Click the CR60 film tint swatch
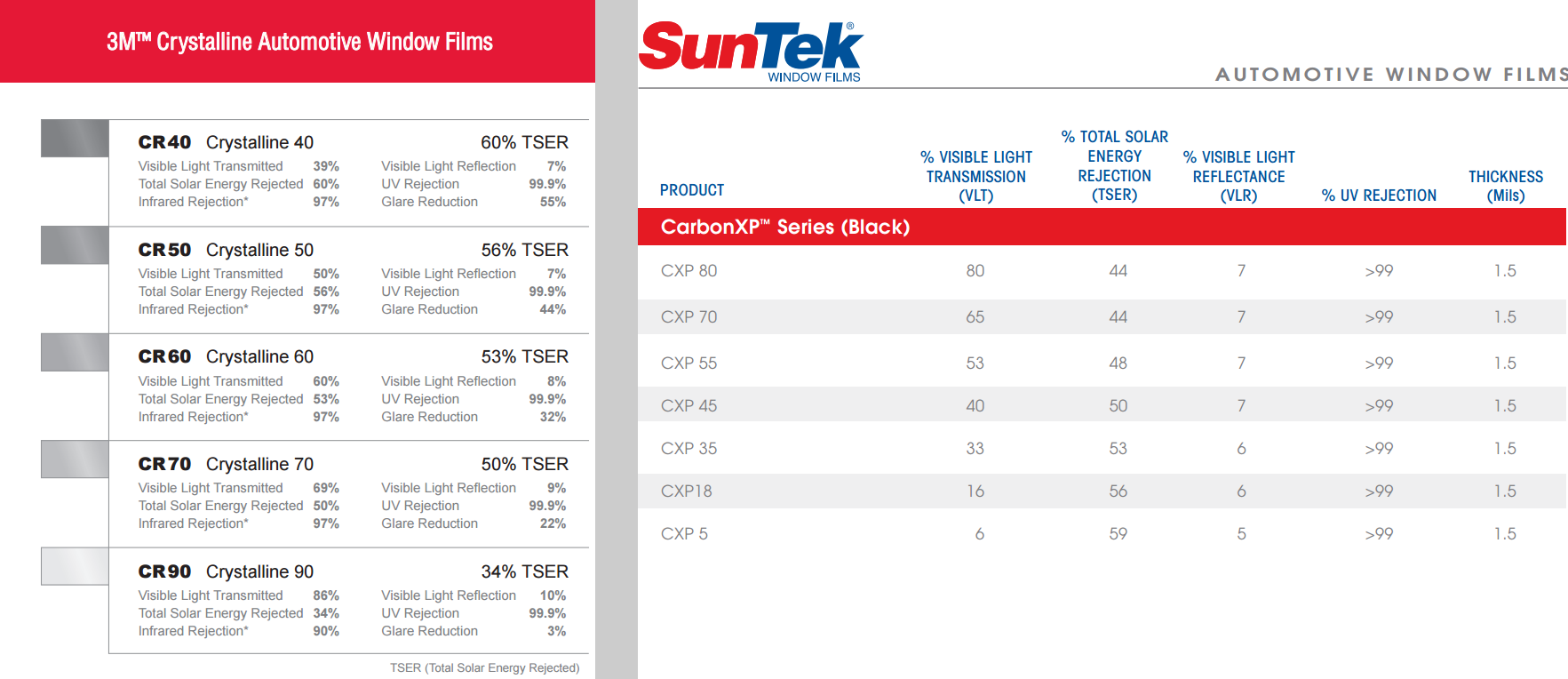 75,353
